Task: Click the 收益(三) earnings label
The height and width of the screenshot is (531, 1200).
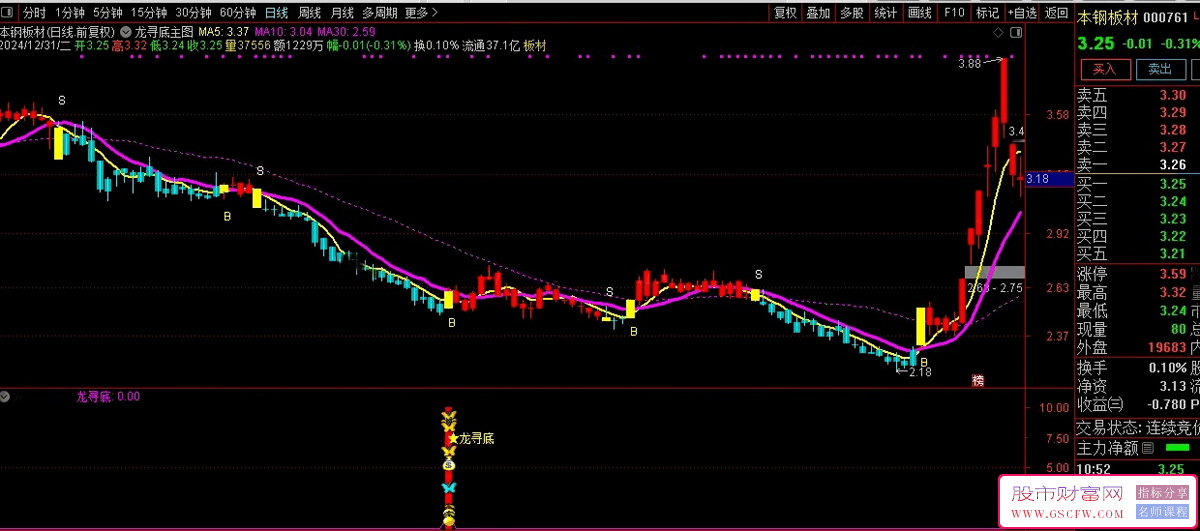Action: pyautogui.click(x=1100, y=404)
